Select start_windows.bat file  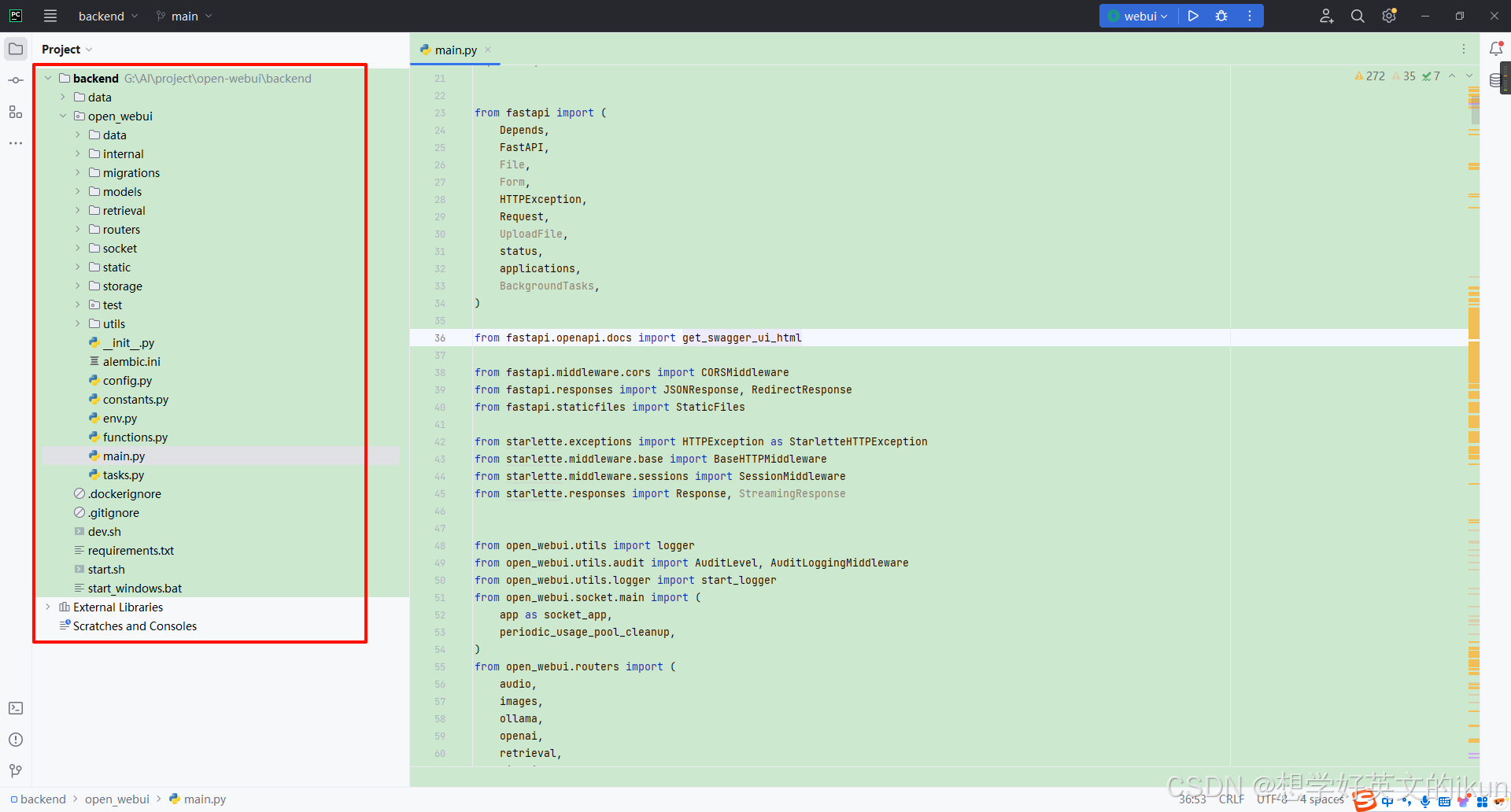[x=135, y=589]
